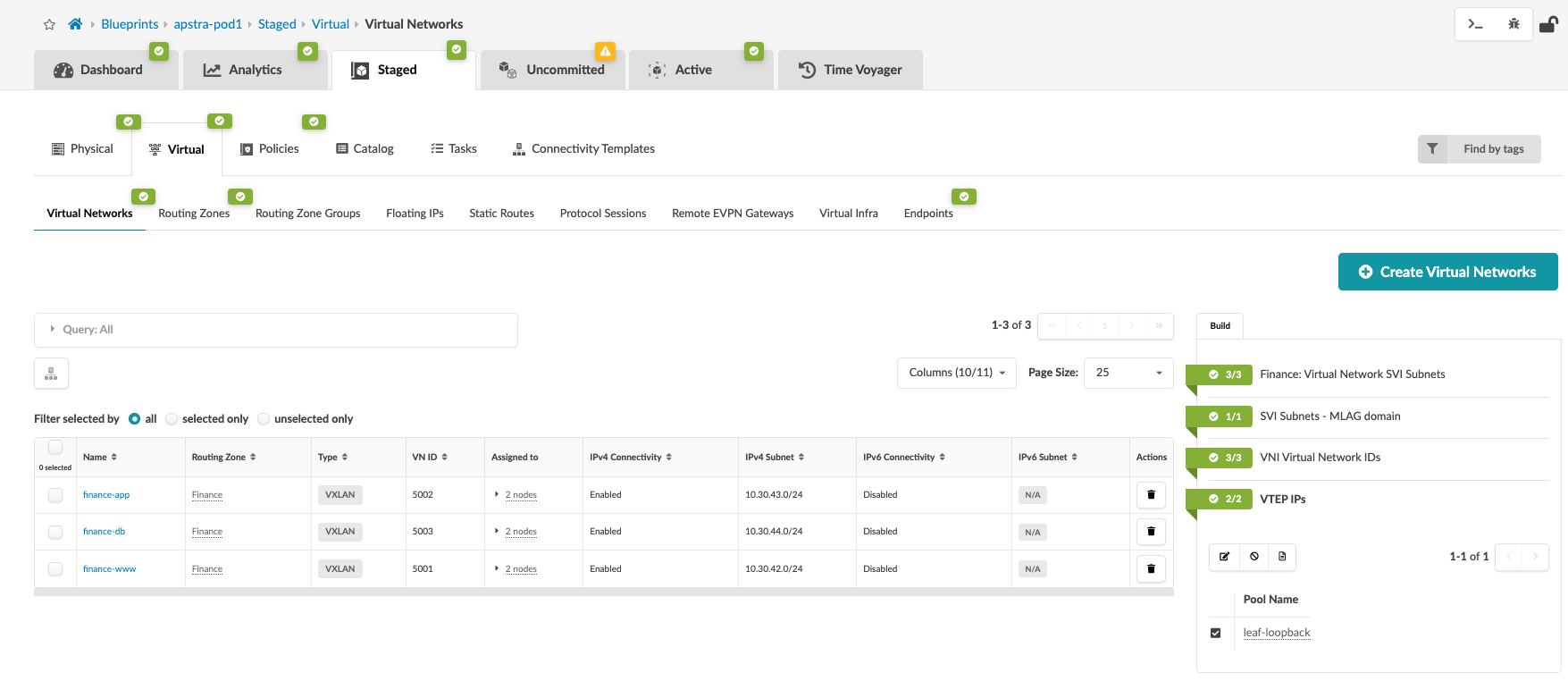Click the last page double-arrow in table pagination
1568x681 pixels.
tap(1159, 325)
